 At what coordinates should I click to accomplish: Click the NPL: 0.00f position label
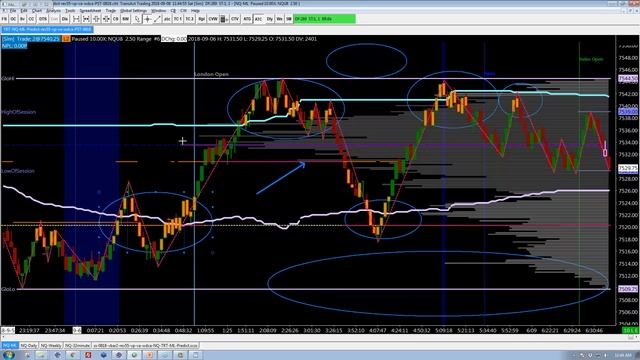coord(14,46)
